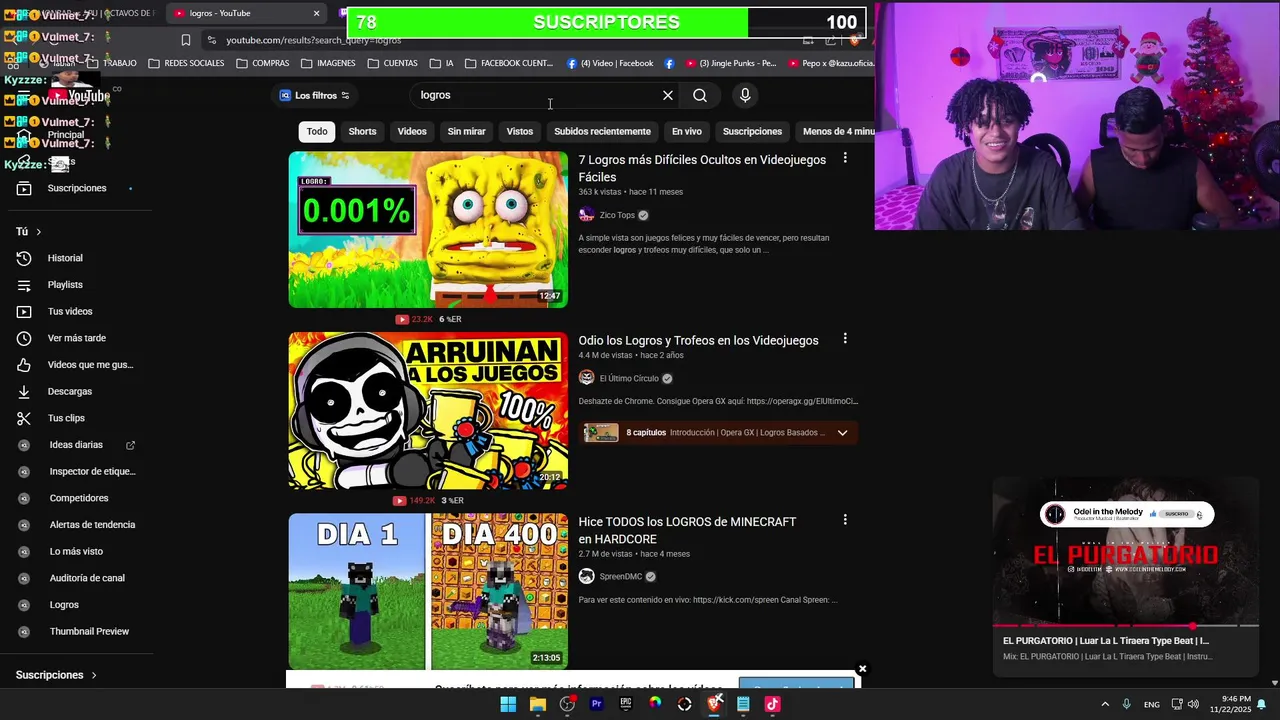Open options menu for 7 Logros más Difíciles video
Screen dimensions: 1280x720
845,158
